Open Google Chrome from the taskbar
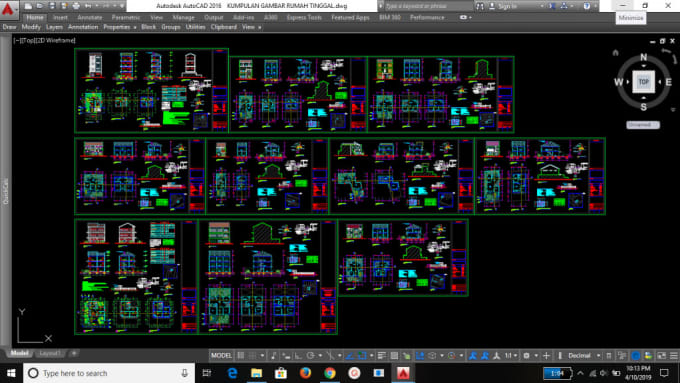The height and width of the screenshot is (383, 680). pos(330,373)
